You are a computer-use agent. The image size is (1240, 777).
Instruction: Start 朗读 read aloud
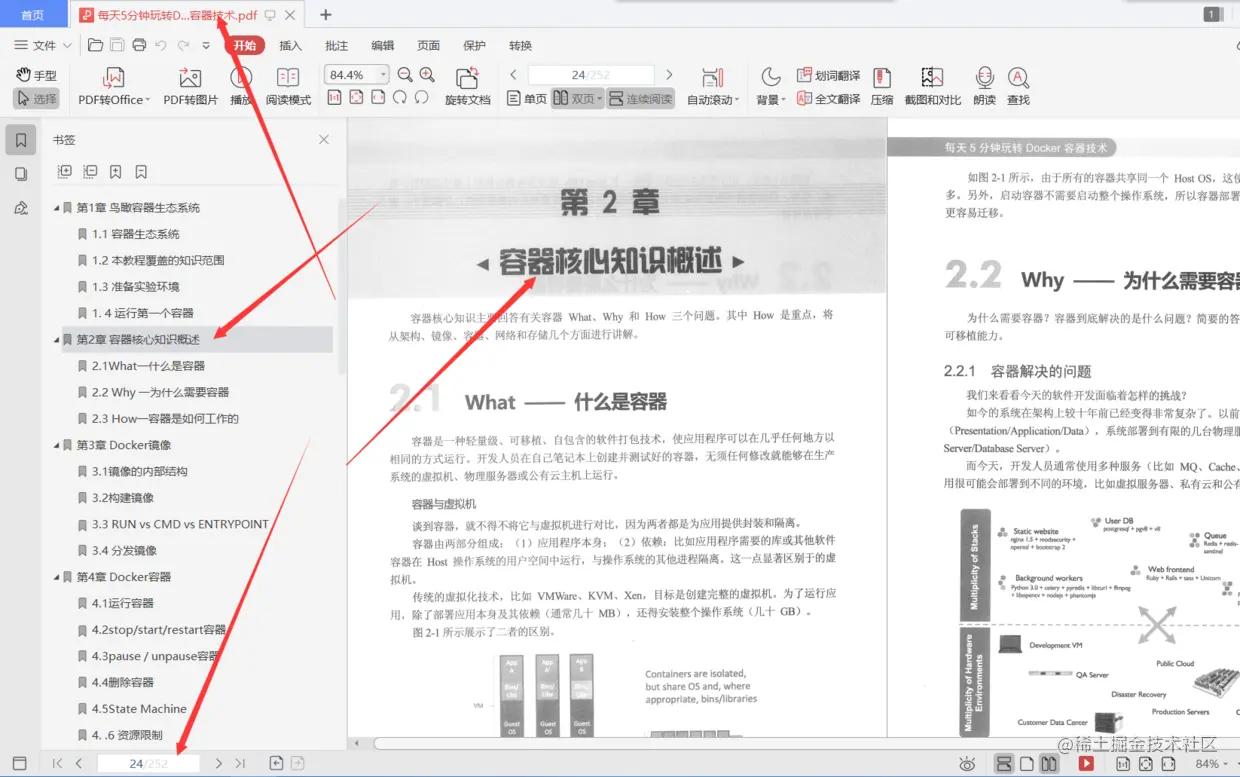pos(985,87)
